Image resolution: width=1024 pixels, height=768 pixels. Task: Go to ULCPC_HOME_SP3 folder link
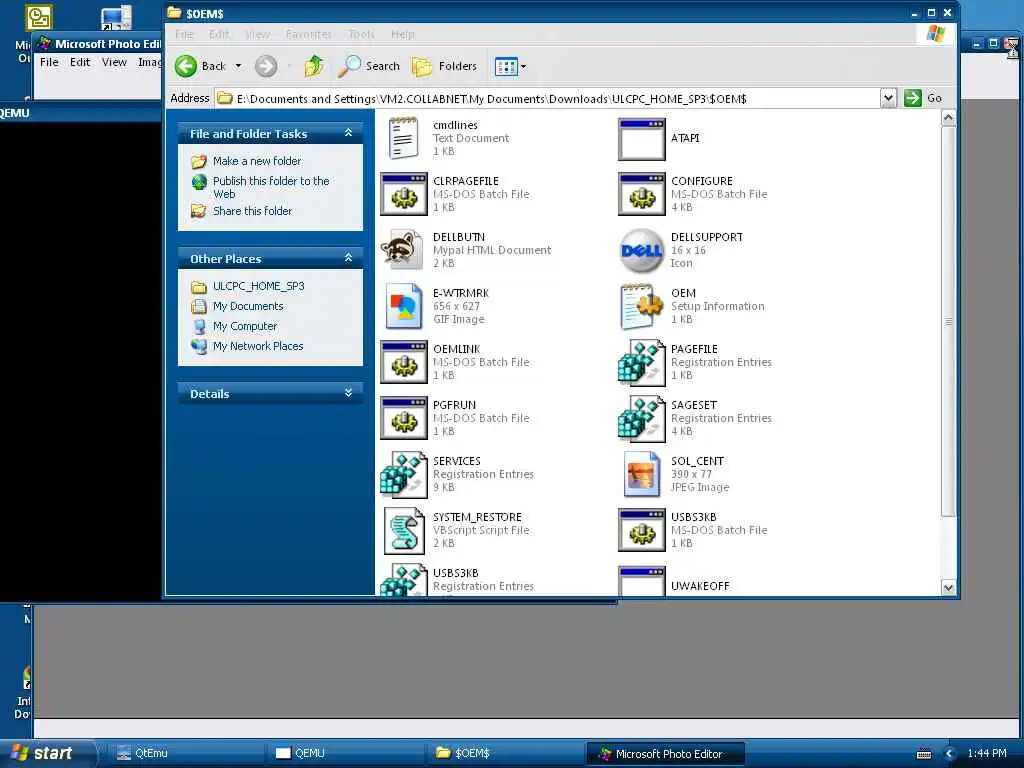(259, 286)
